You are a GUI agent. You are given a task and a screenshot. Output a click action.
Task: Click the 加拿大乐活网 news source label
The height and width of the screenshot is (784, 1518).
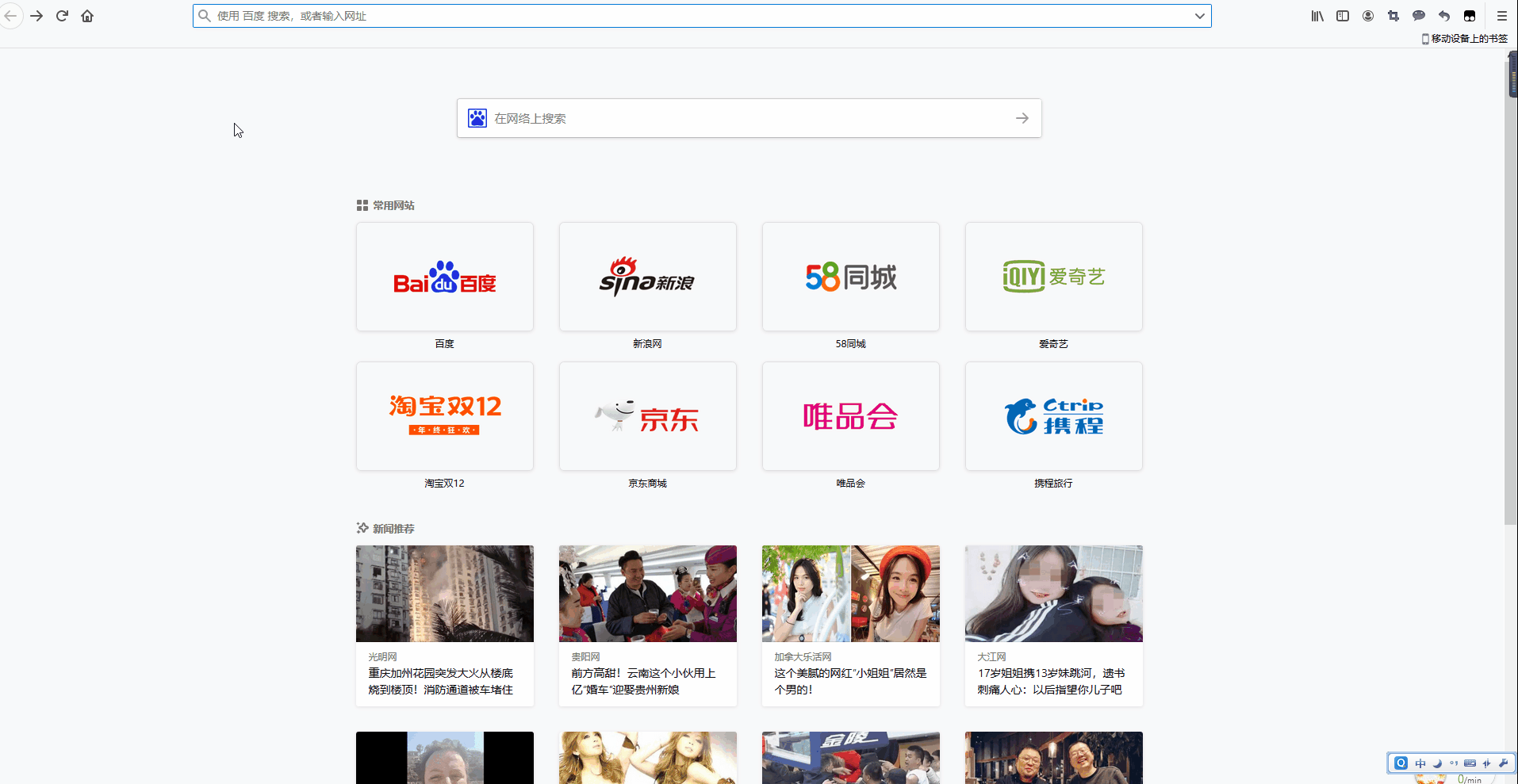[x=803, y=657]
